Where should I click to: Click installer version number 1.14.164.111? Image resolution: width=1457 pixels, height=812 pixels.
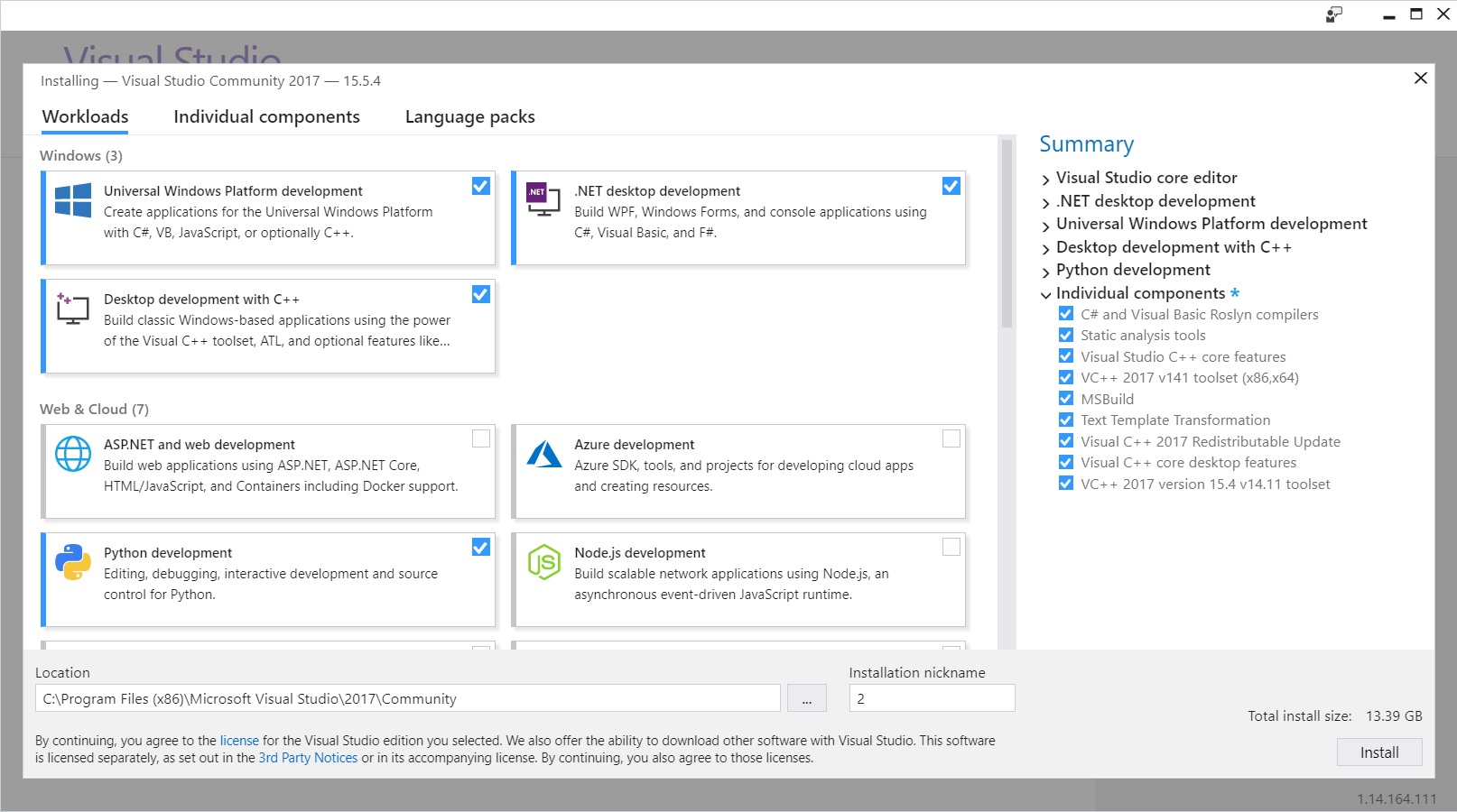click(x=1397, y=799)
